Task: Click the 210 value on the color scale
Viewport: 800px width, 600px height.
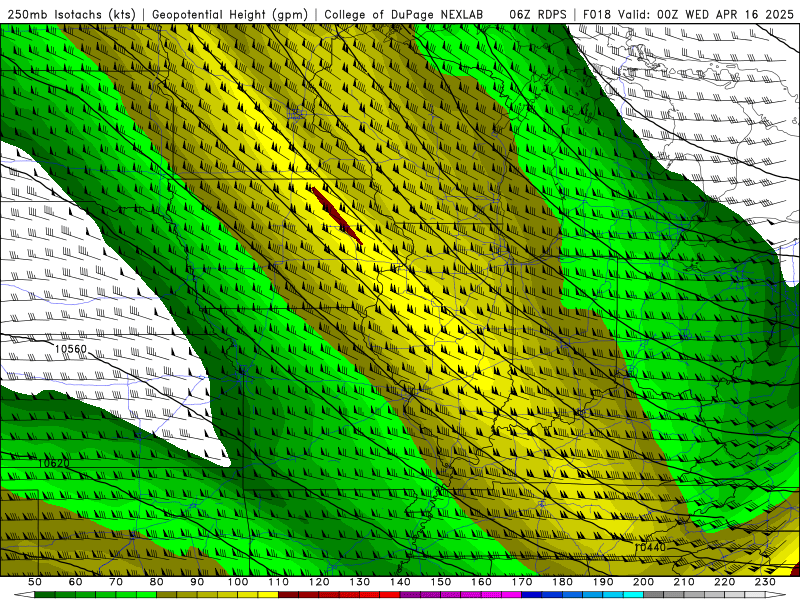Action: point(684,582)
